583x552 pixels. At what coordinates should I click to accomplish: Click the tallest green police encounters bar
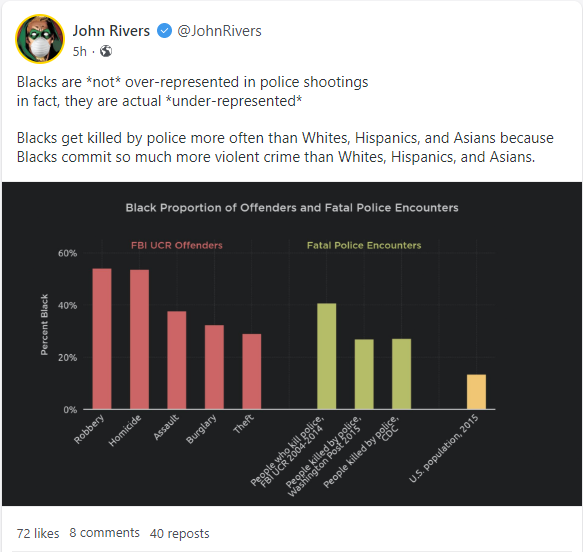point(326,356)
